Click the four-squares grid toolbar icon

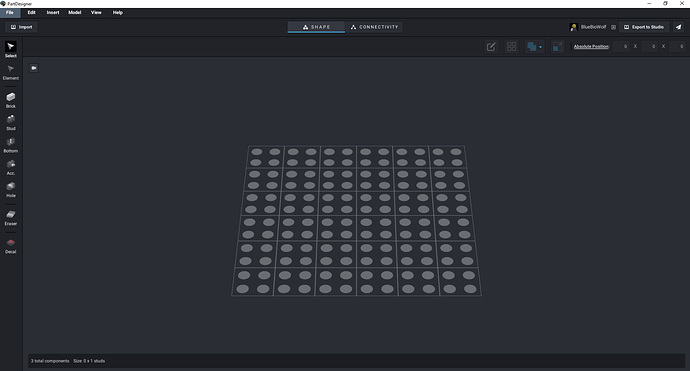511,46
